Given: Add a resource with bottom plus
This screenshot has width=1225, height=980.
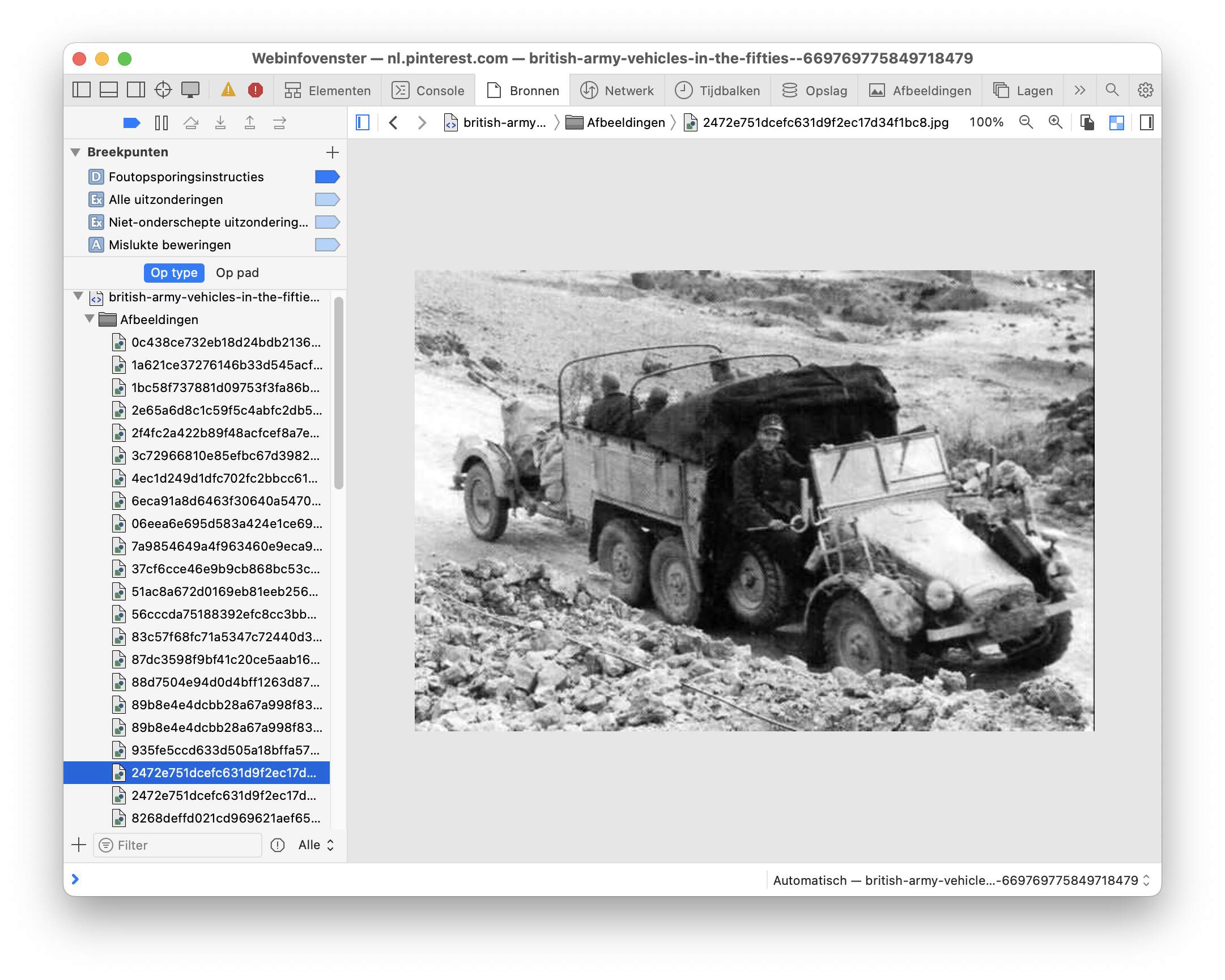Looking at the screenshot, I should (x=78, y=845).
